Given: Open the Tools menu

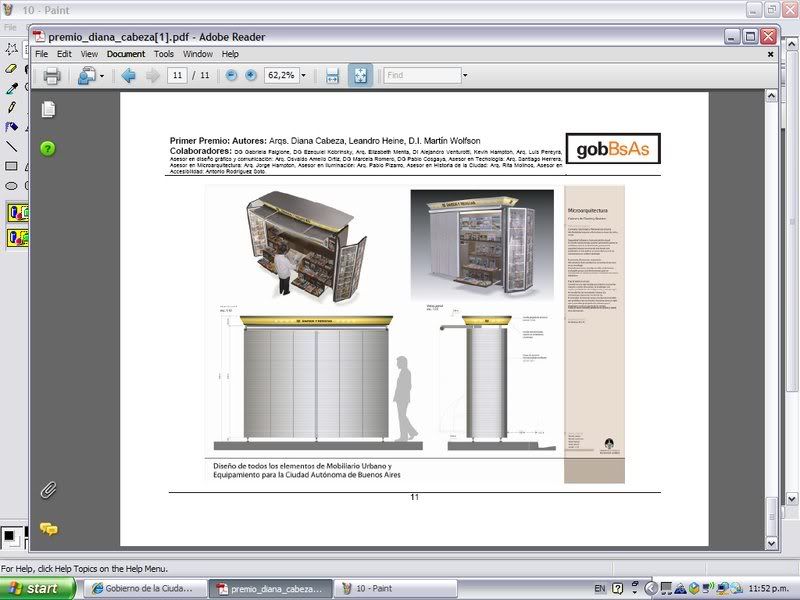Looking at the screenshot, I should pyautogui.click(x=164, y=54).
